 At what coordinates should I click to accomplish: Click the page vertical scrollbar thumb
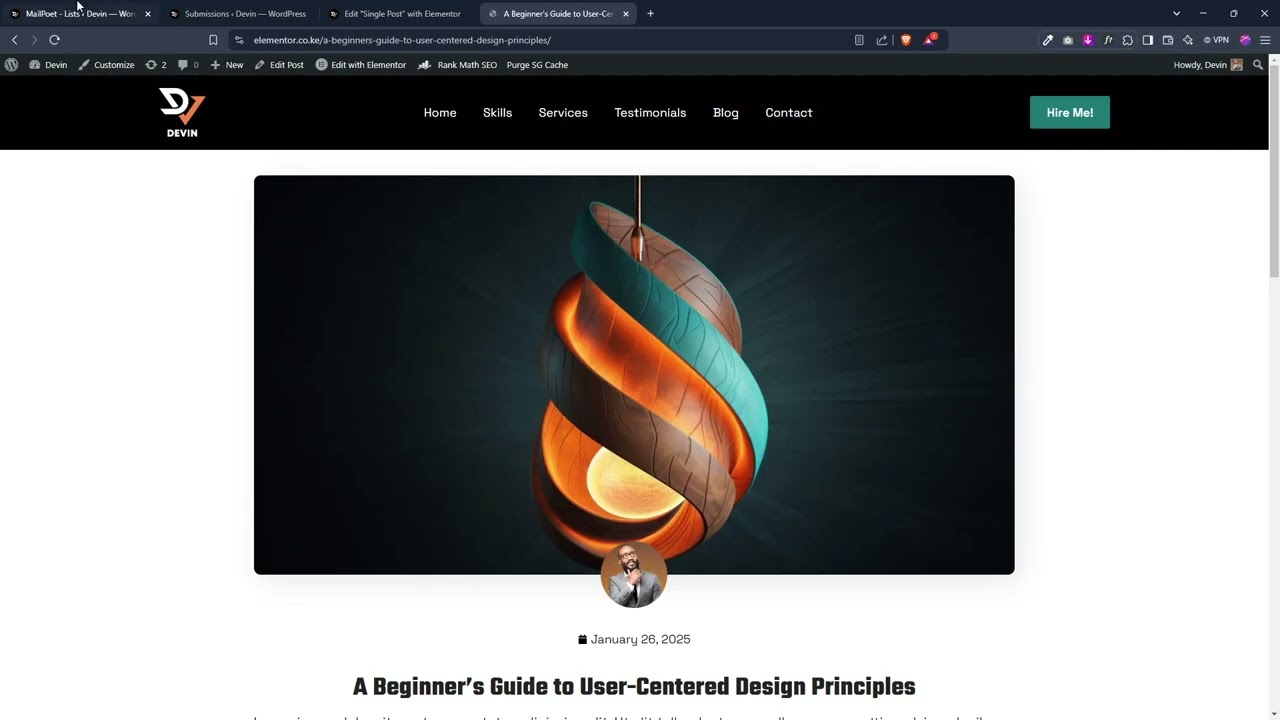click(1274, 177)
